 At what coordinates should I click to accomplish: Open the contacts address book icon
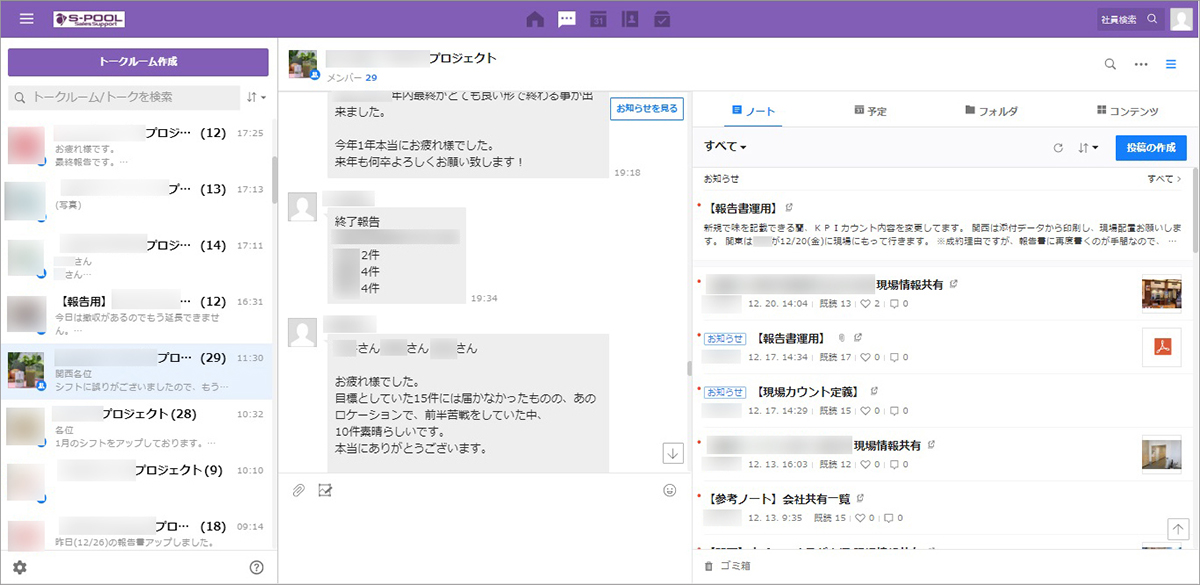tap(629, 19)
